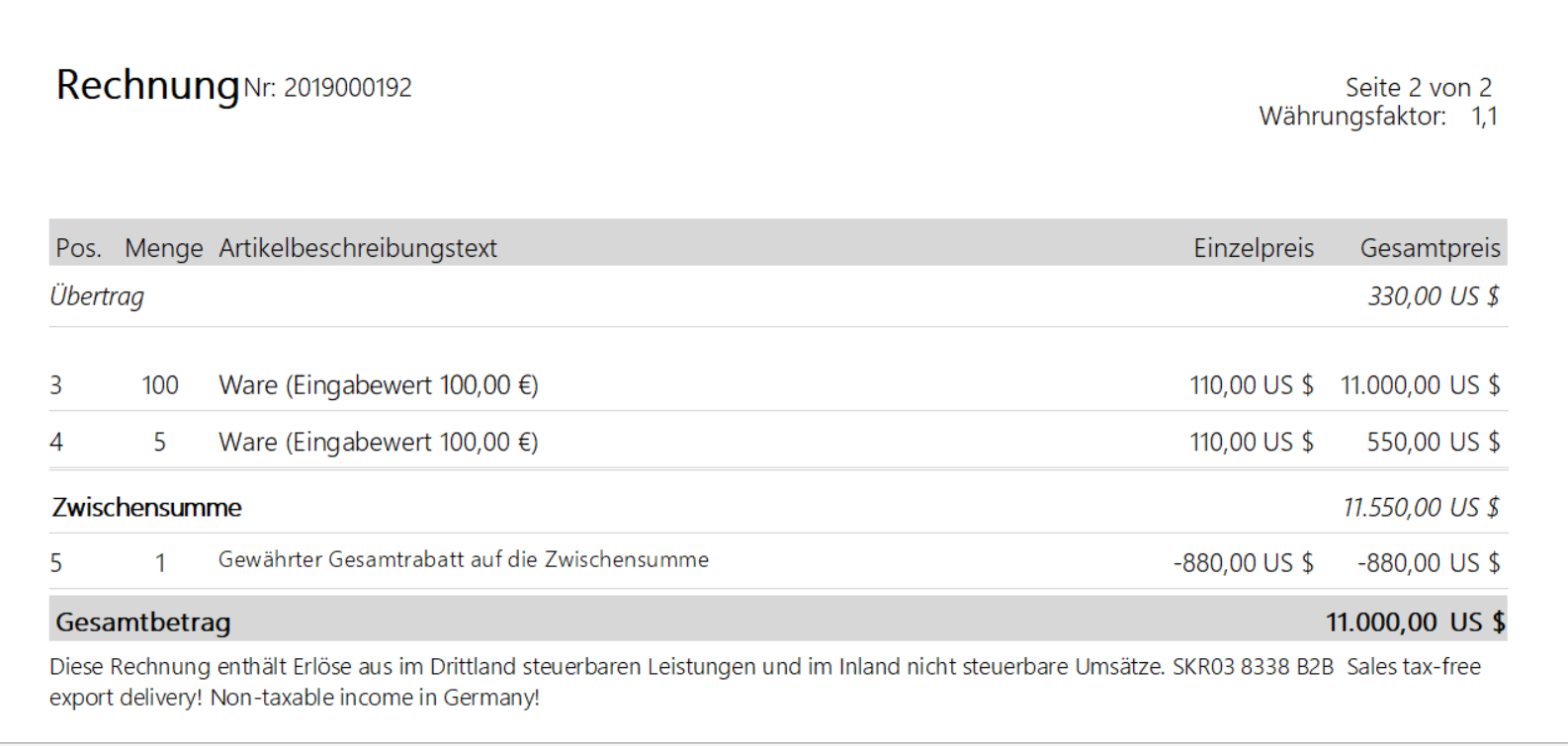
Task: Click the total 11.000,00 US $ in position 3
Action: [x=1420, y=385]
